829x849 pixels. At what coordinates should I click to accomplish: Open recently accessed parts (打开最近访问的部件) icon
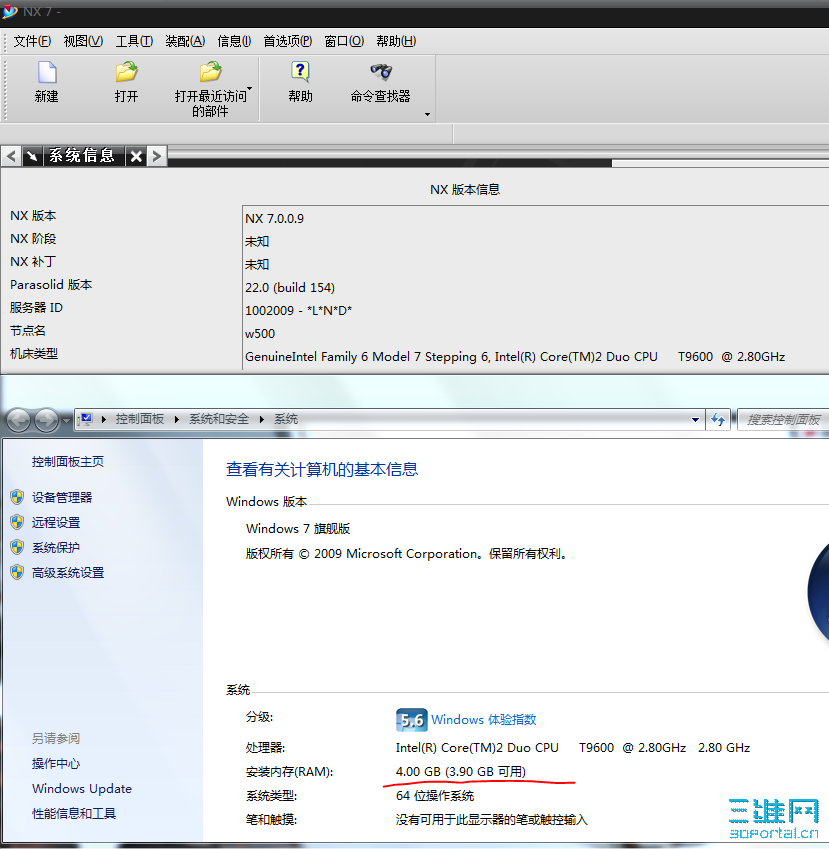(x=210, y=72)
